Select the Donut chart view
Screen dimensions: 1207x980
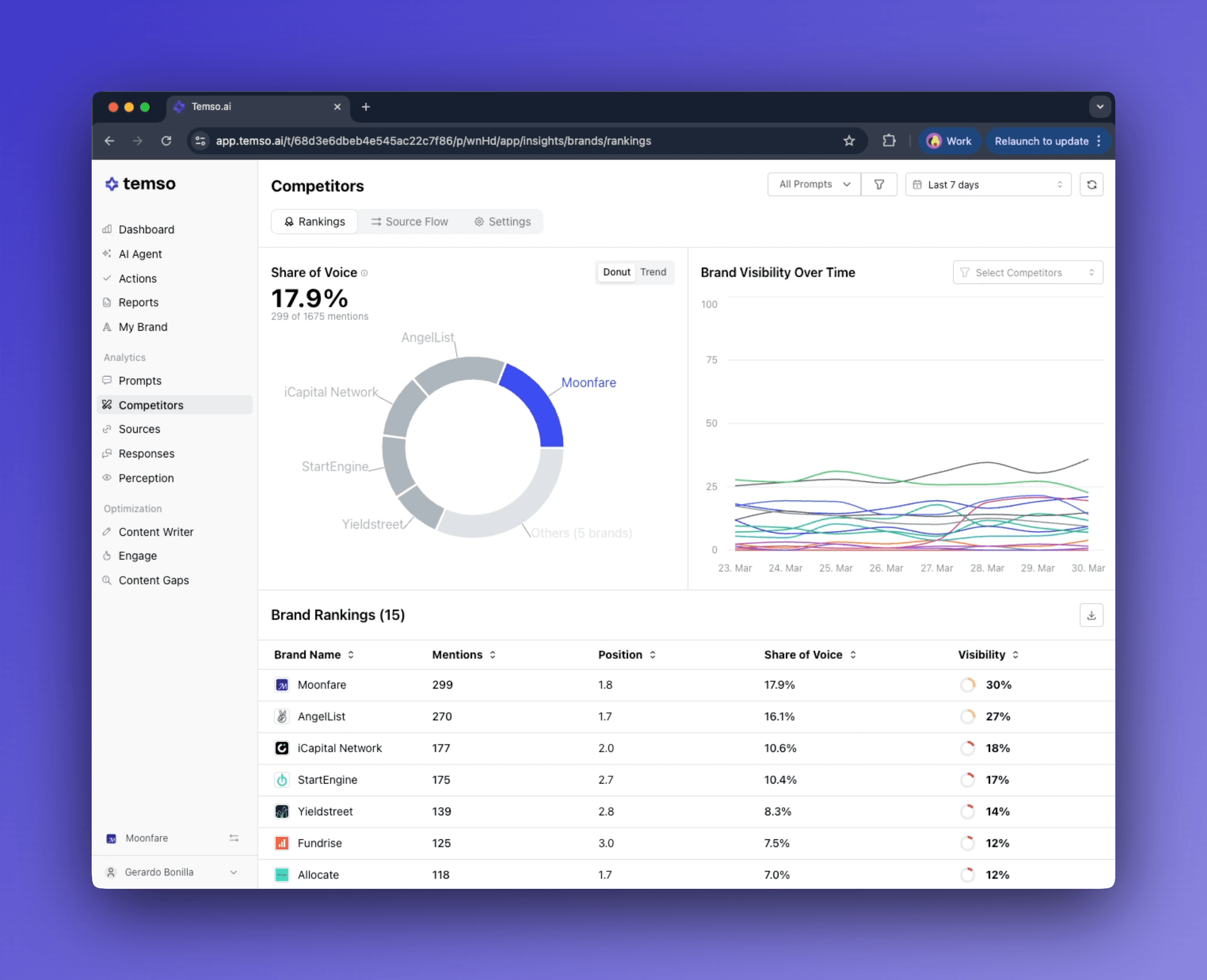coord(616,272)
